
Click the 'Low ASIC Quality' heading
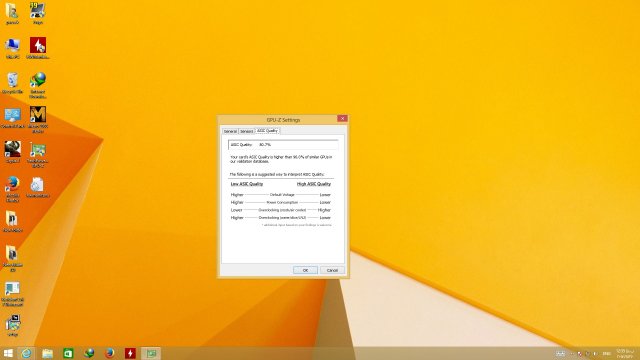(247, 184)
